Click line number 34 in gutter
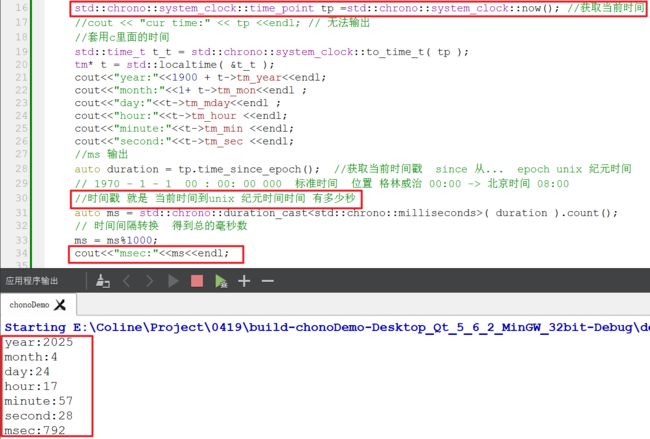The height and width of the screenshot is (439, 650). (x=22, y=253)
